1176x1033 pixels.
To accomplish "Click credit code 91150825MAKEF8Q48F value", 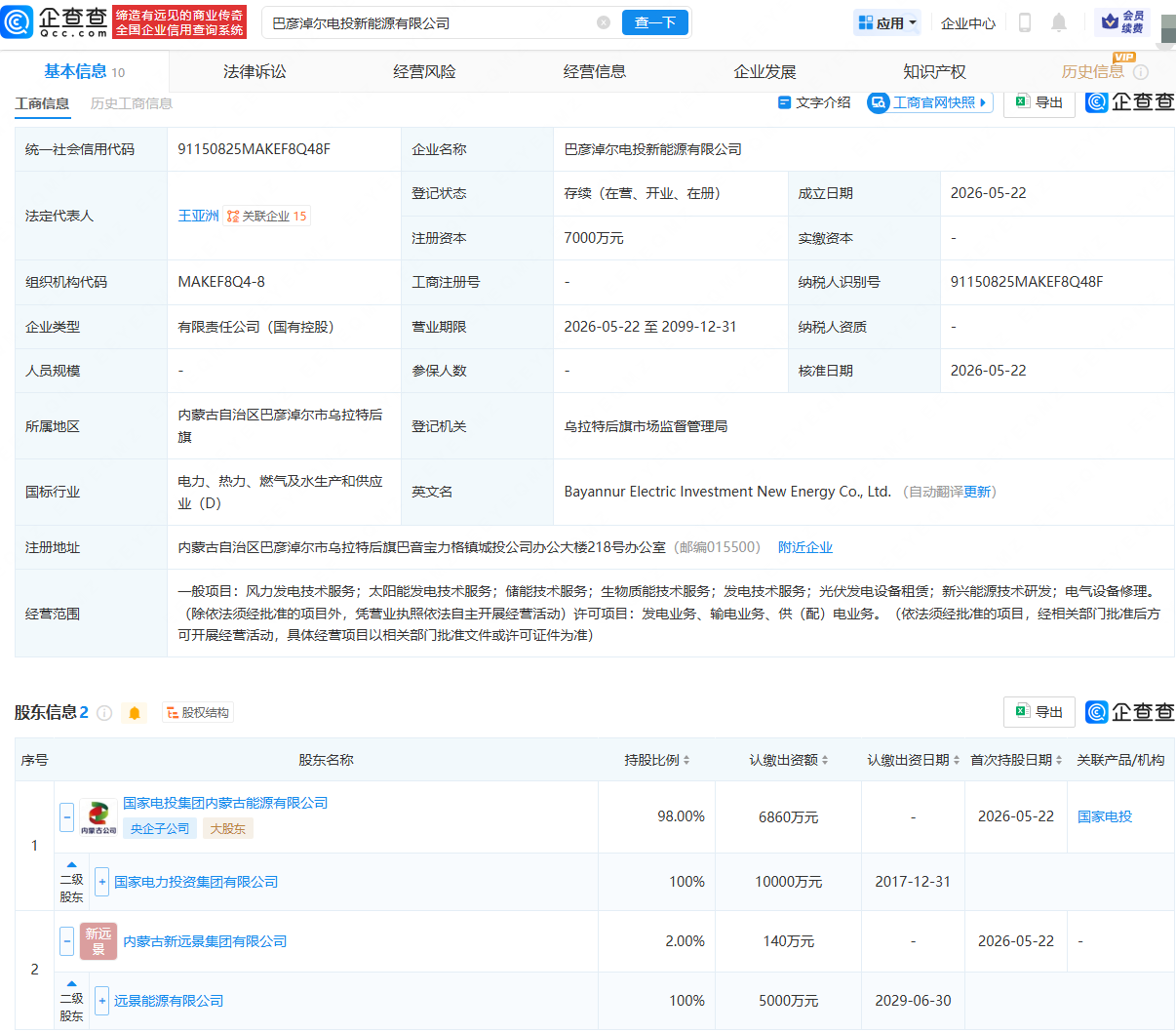I will [254, 149].
